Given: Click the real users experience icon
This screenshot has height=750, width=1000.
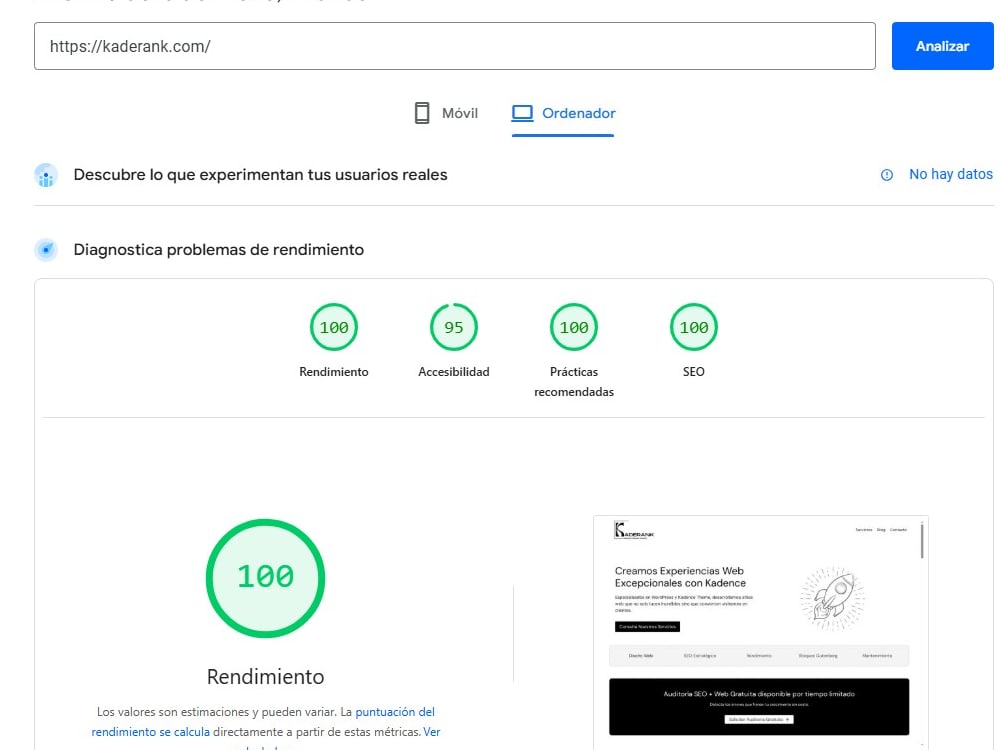Looking at the screenshot, I should 46,175.
